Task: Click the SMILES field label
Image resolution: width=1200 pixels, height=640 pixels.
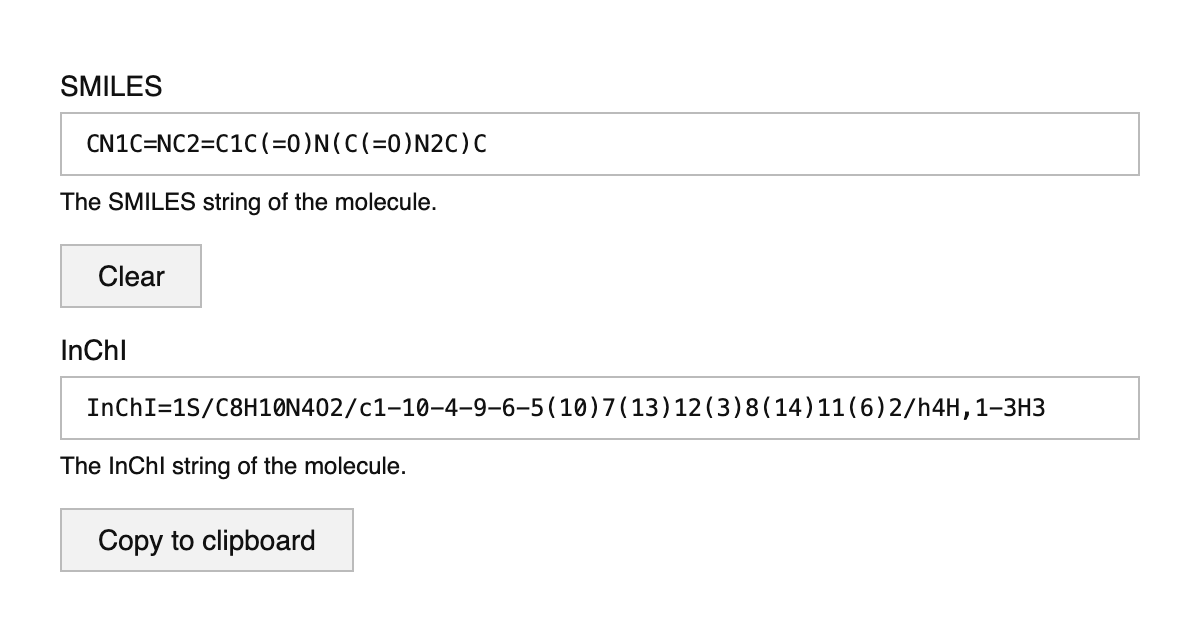Action: (111, 87)
